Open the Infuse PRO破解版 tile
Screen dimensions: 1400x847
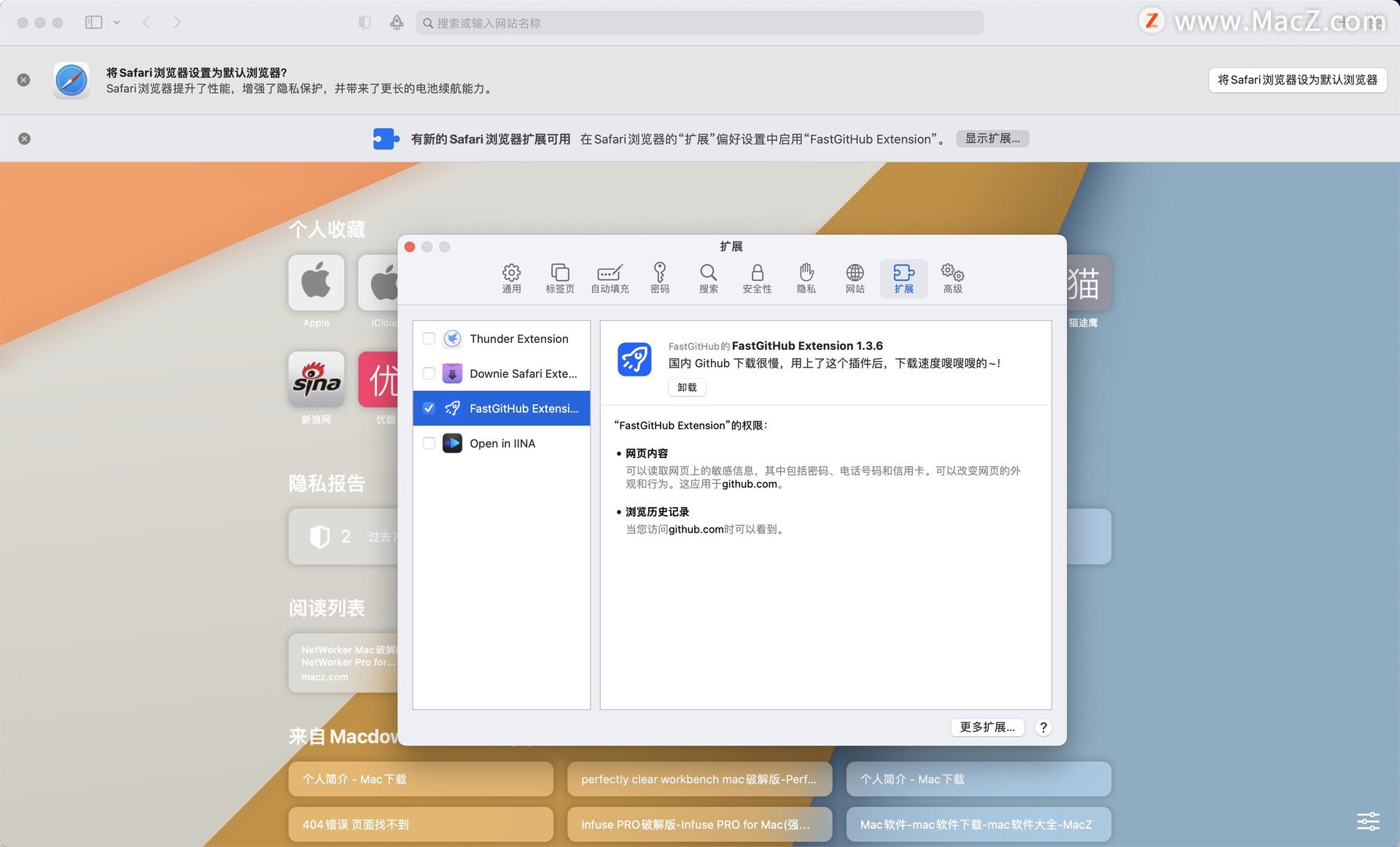coord(699,824)
